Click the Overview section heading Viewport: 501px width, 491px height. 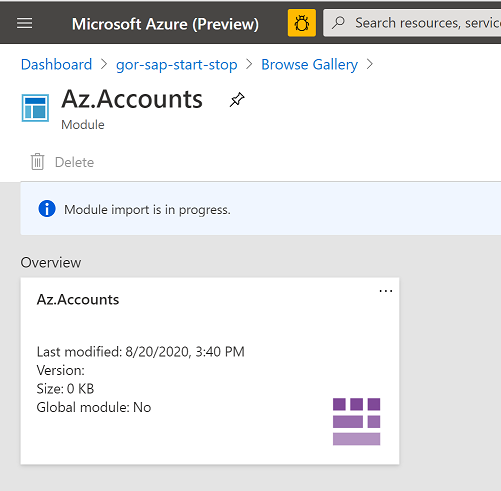[51, 263]
